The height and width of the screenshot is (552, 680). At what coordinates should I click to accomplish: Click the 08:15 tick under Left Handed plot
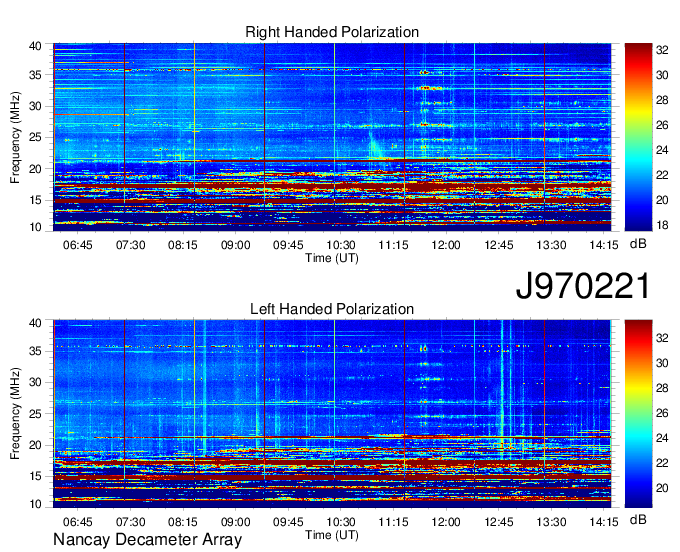[x=183, y=522]
